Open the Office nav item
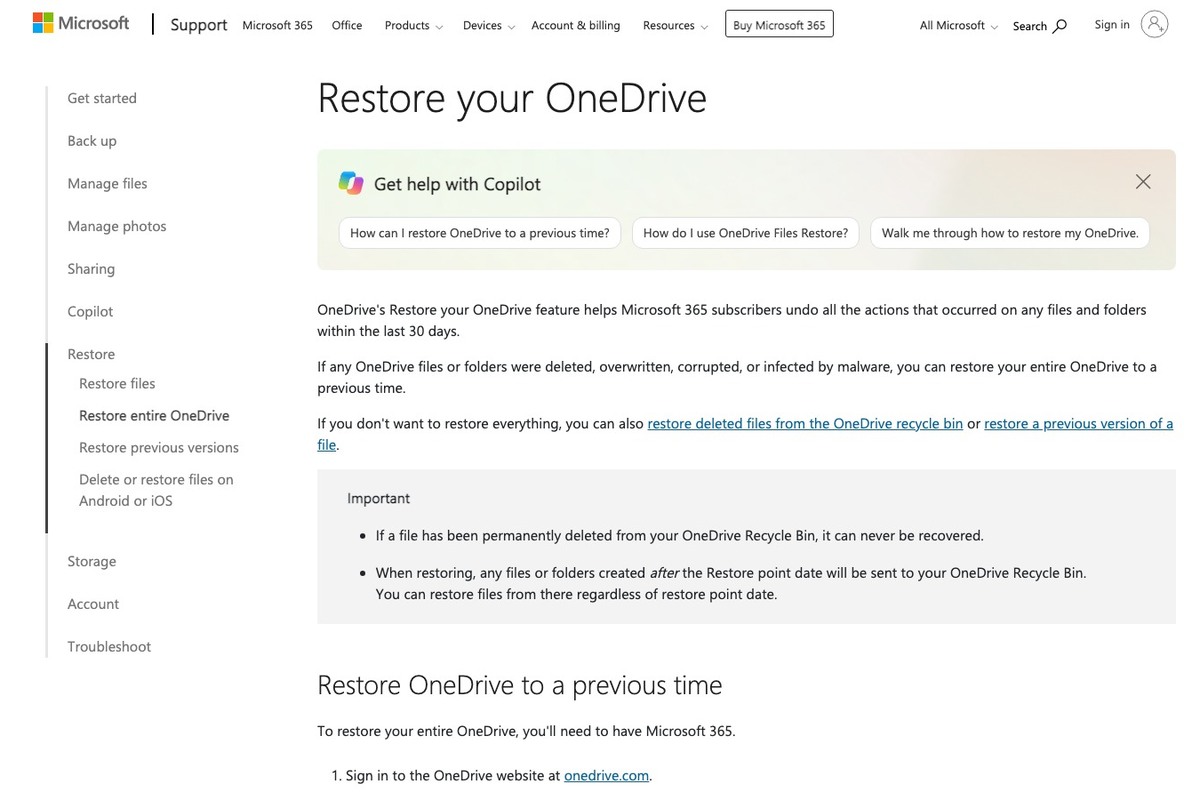1200x800 pixels. click(347, 25)
